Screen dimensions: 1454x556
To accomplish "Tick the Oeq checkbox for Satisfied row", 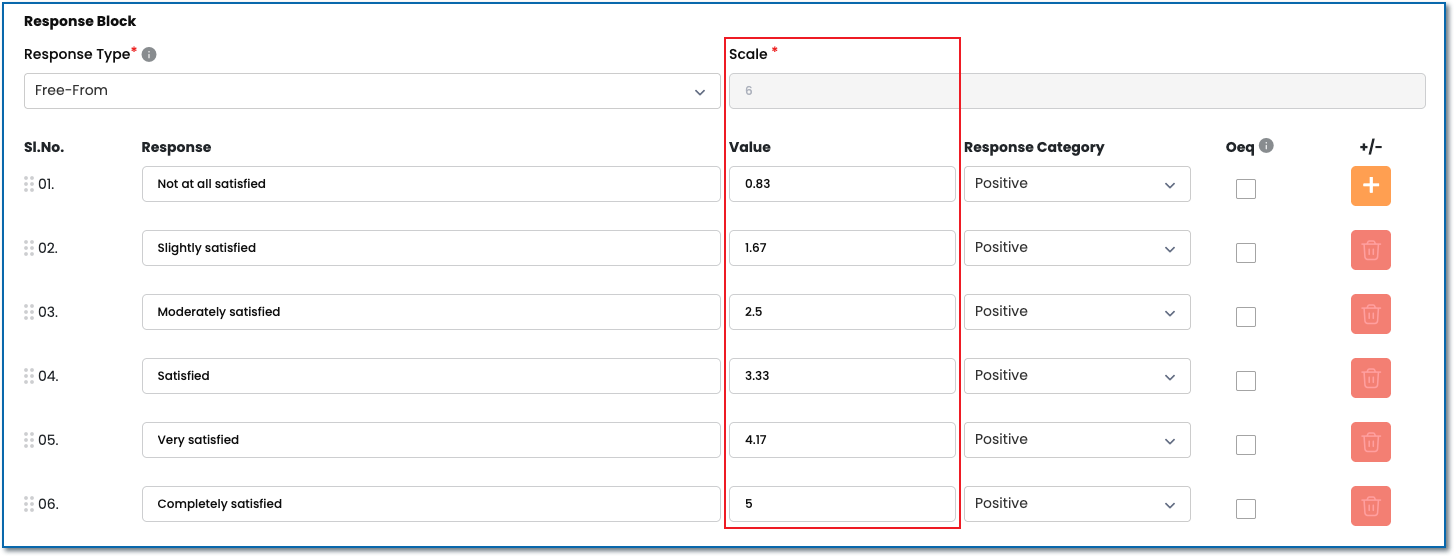I will (1245, 381).
